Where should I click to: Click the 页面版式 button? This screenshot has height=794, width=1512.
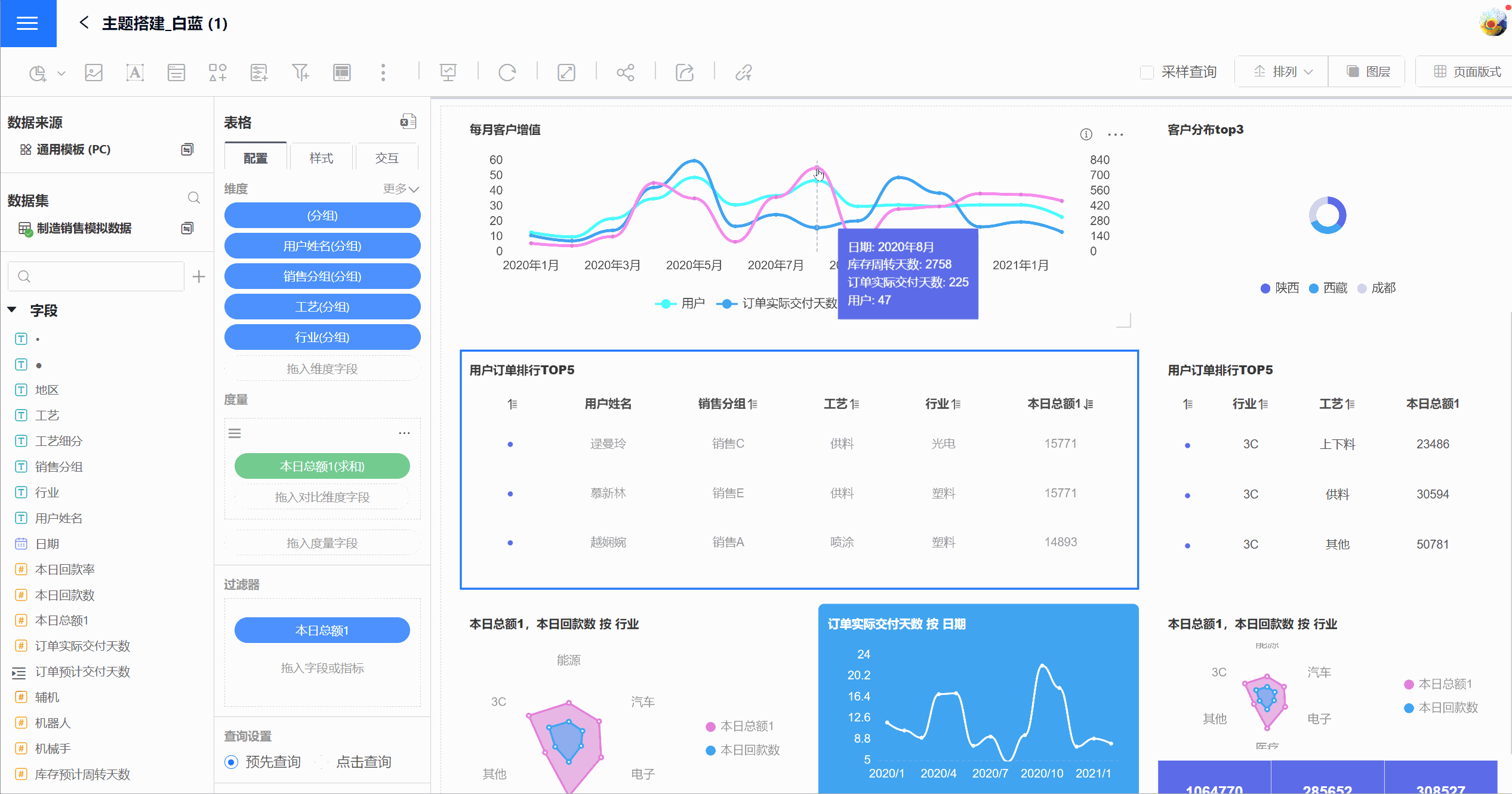[1467, 72]
